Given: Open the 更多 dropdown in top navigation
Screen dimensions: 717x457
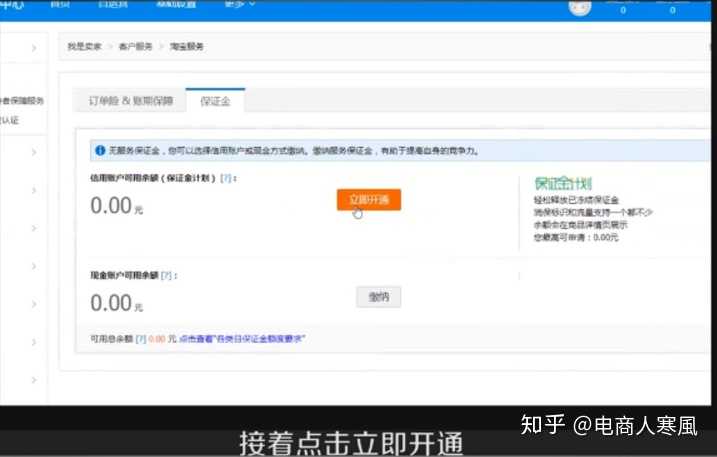Looking at the screenshot, I should click(x=237, y=5).
